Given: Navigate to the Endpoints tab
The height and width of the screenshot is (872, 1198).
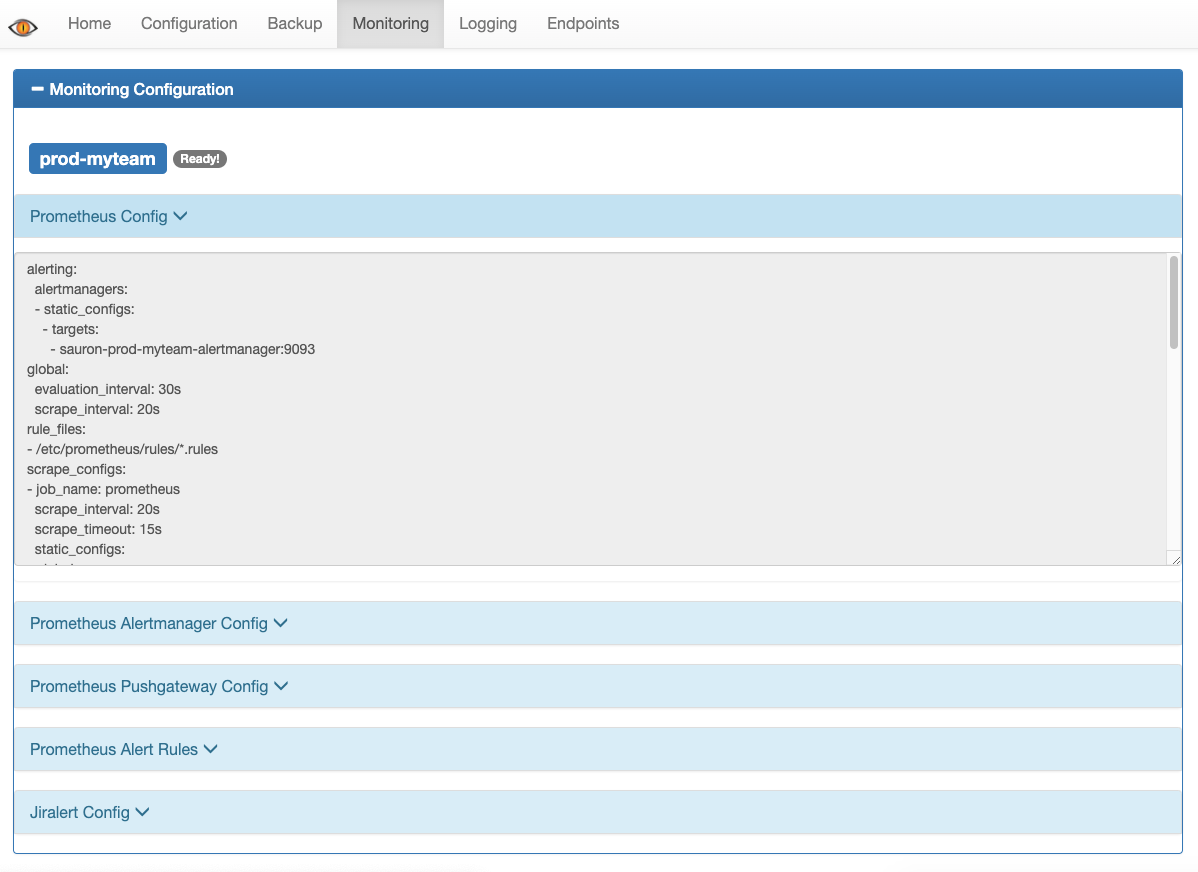Looking at the screenshot, I should [x=583, y=24].
